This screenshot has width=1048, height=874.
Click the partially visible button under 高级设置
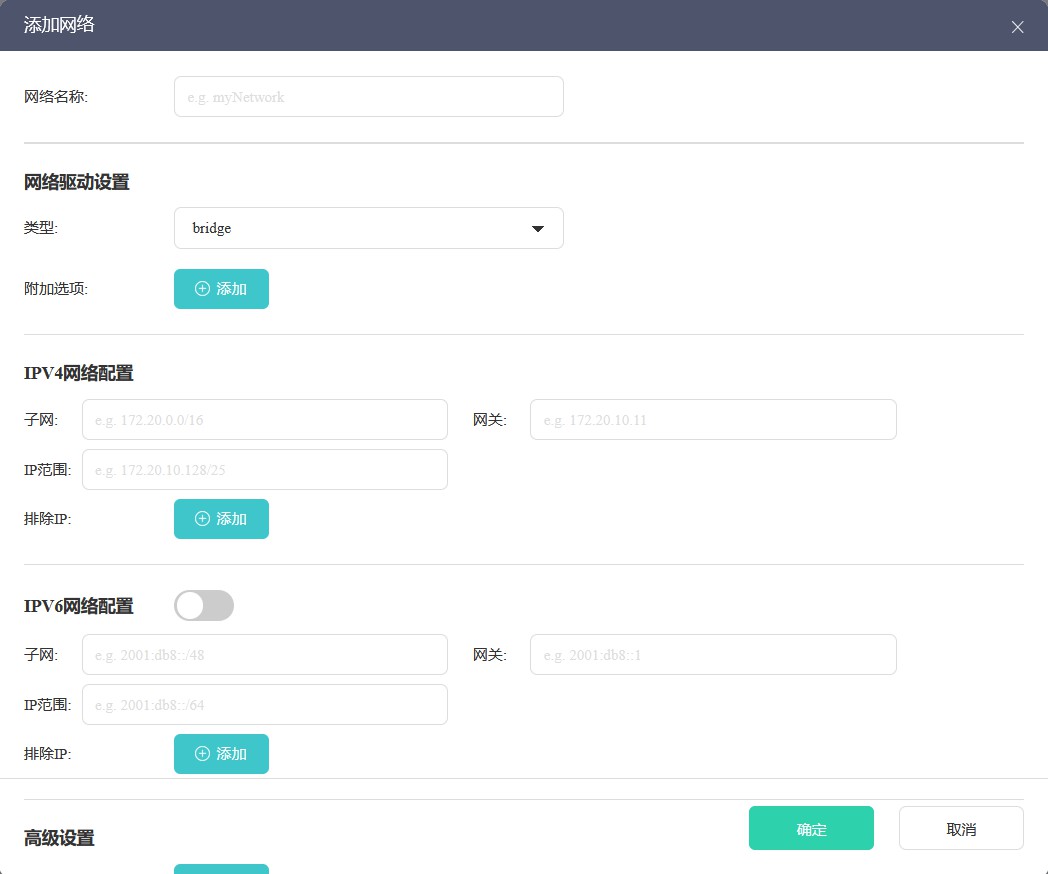coord(221,868)
